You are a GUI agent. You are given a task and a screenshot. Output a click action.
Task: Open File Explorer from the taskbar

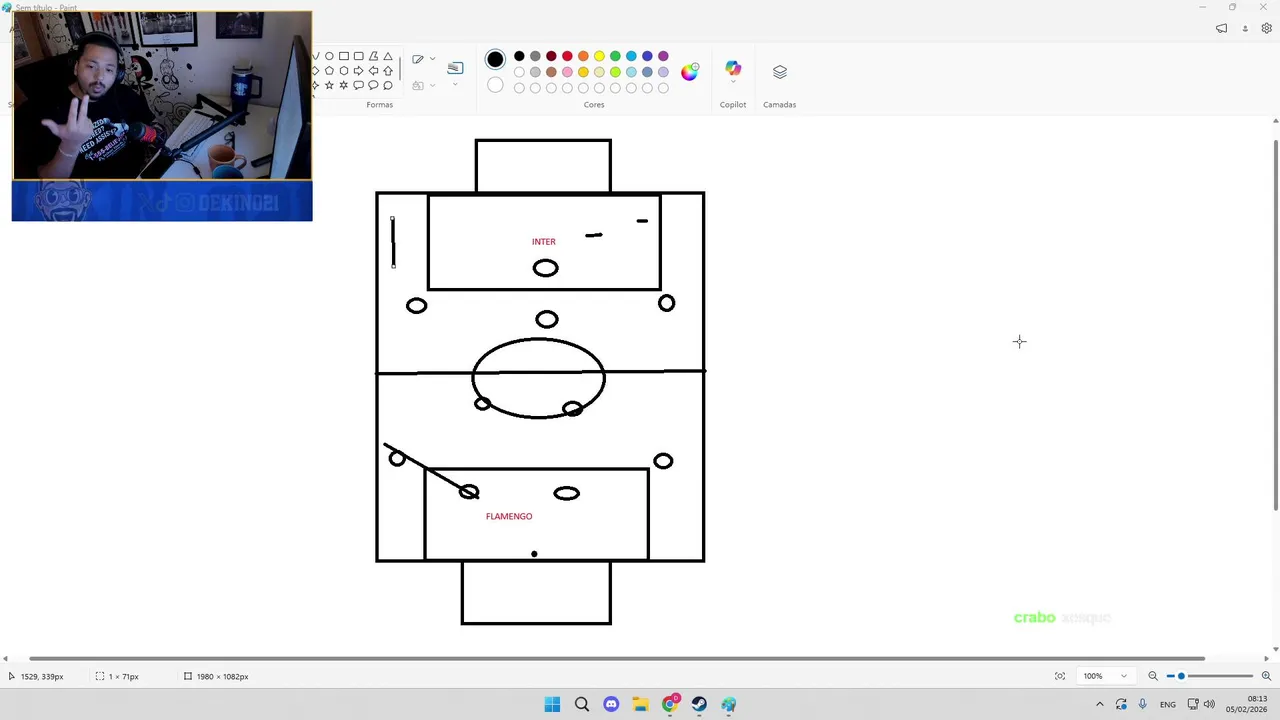tap(640, 705)
